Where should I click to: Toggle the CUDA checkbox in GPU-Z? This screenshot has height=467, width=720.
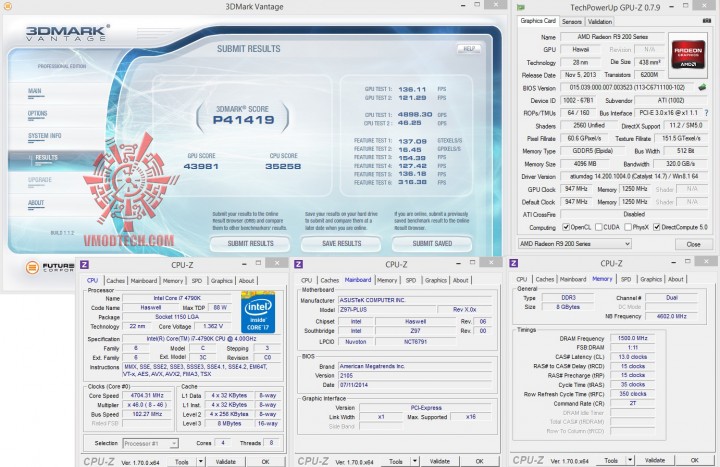(599, 227)
